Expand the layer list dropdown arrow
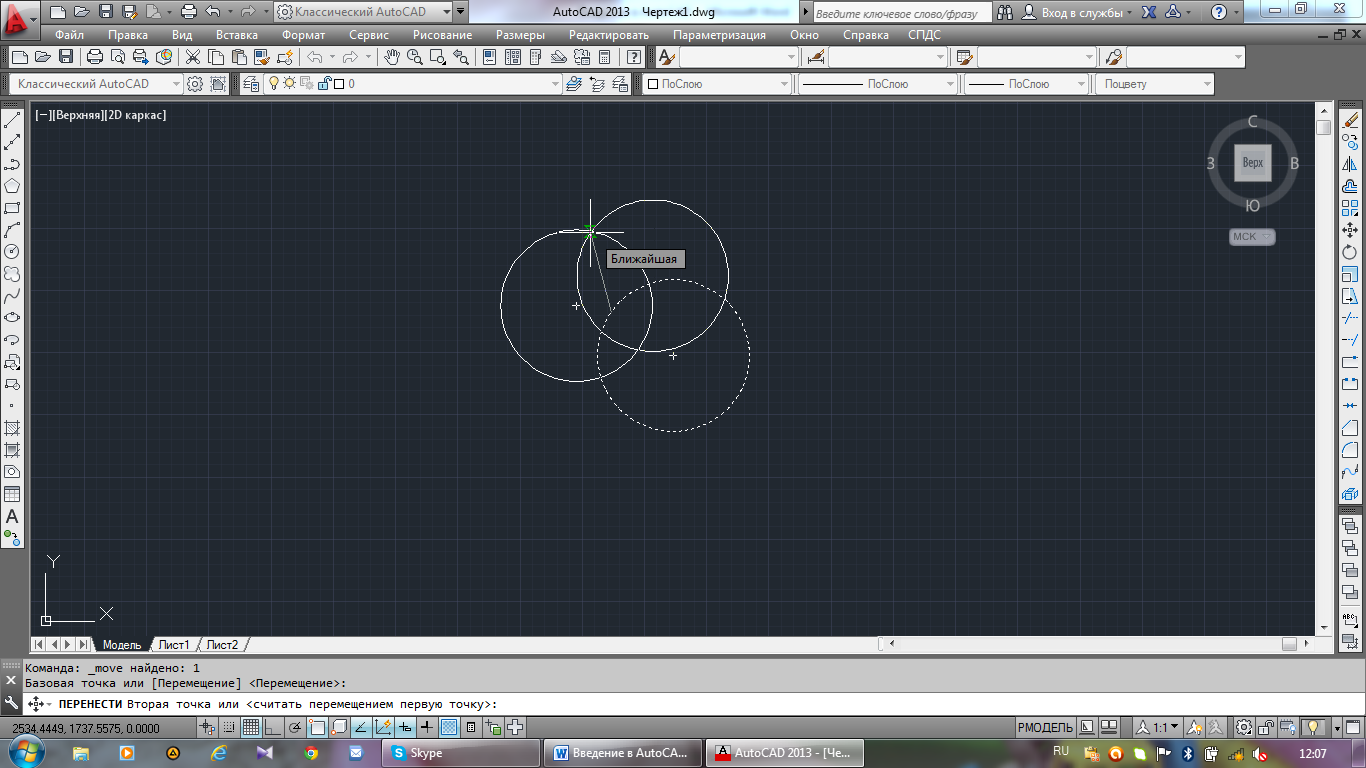 (555, 84)
